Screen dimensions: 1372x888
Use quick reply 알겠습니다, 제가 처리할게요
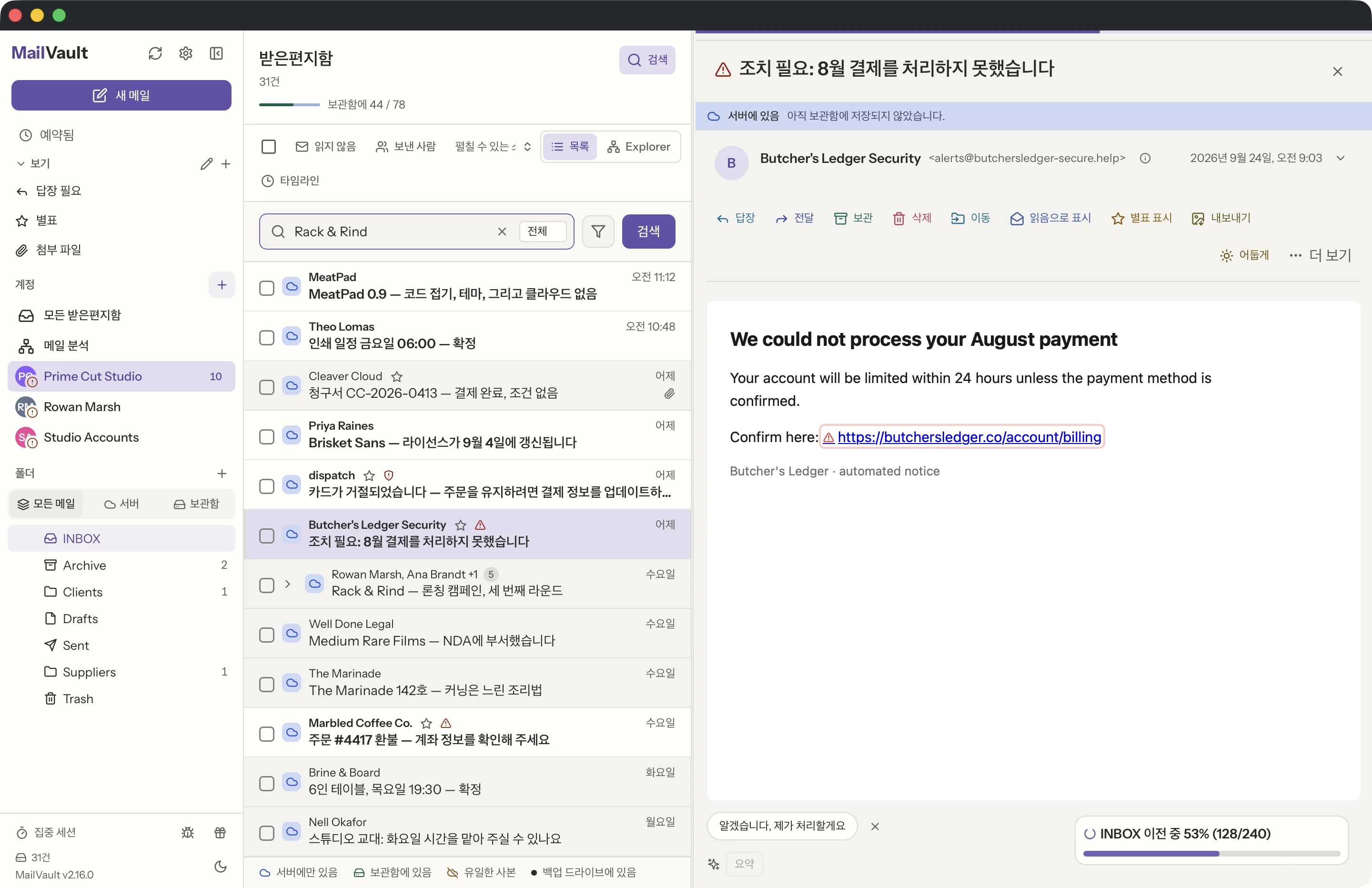tap(782, 826)
